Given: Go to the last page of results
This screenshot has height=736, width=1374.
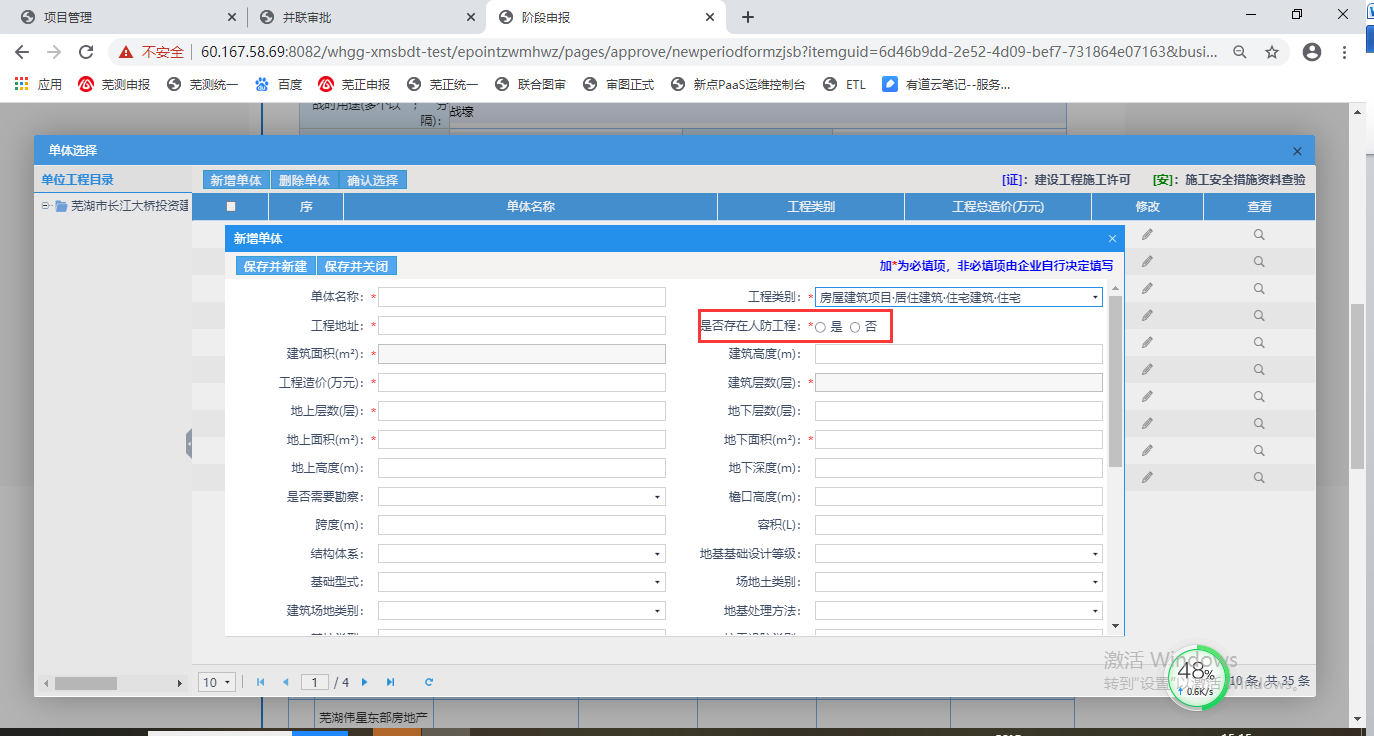Looking at the screenshot, I should coord(390,682).
